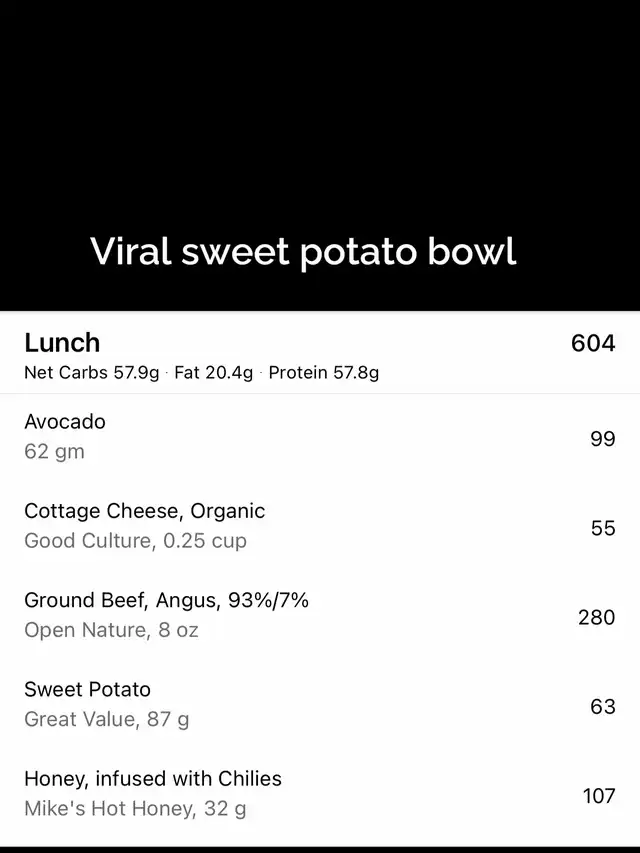This screenshot has width=640, height=853.
Task: Select the Net Carbs 57.9g value
Action: (x=91, y=373)
